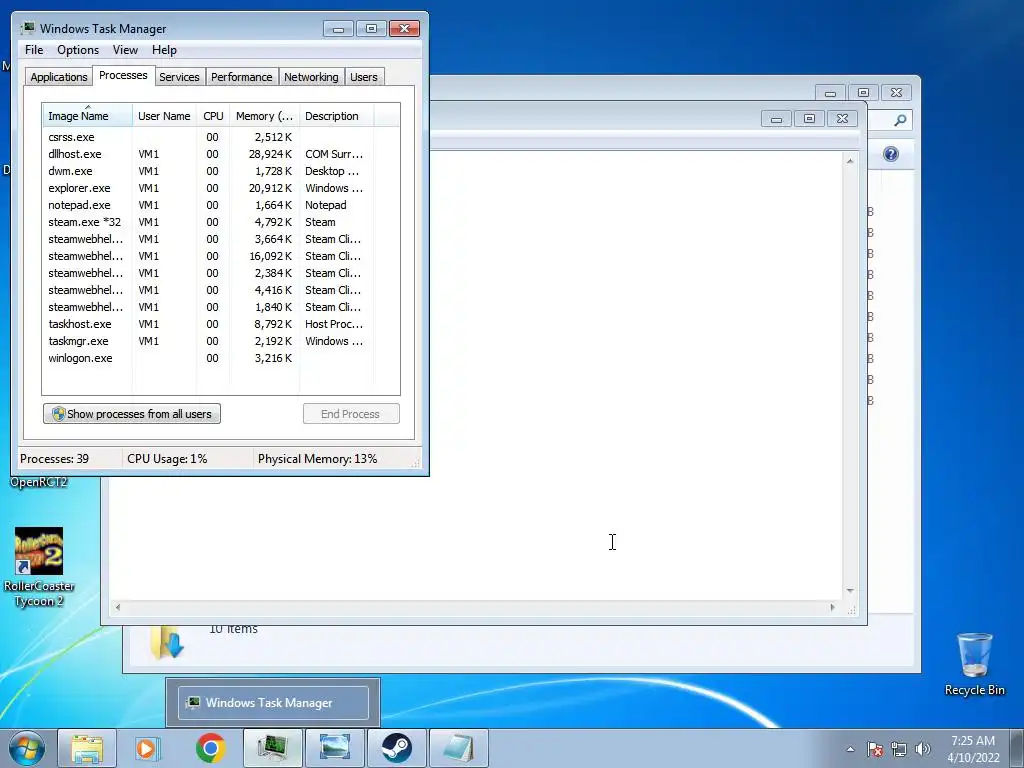Sort by User Name column header
The width and height of the screenshot is (1024, 768).
click(x=164, y=116)
